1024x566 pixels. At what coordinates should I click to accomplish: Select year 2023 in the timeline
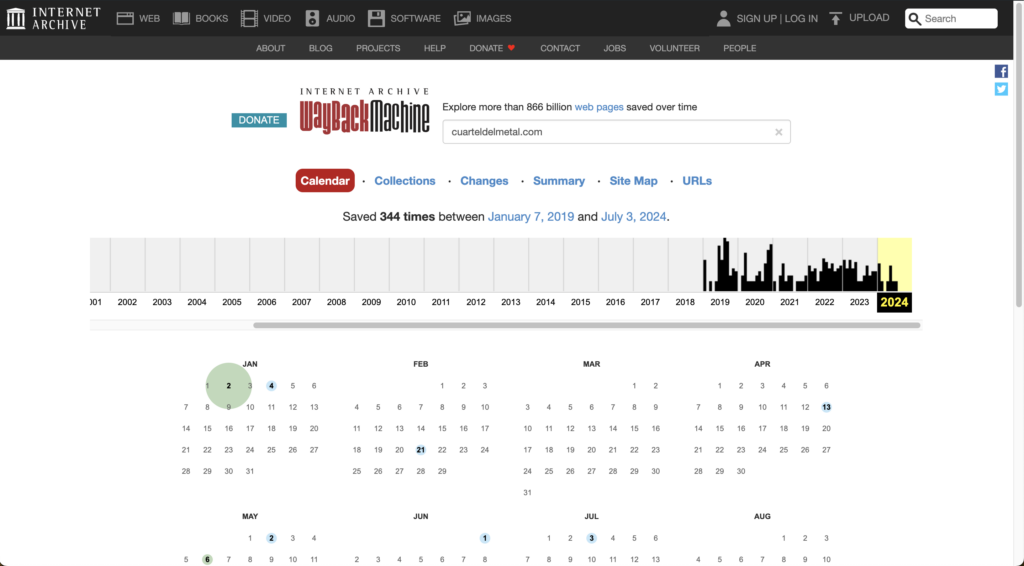859,302
